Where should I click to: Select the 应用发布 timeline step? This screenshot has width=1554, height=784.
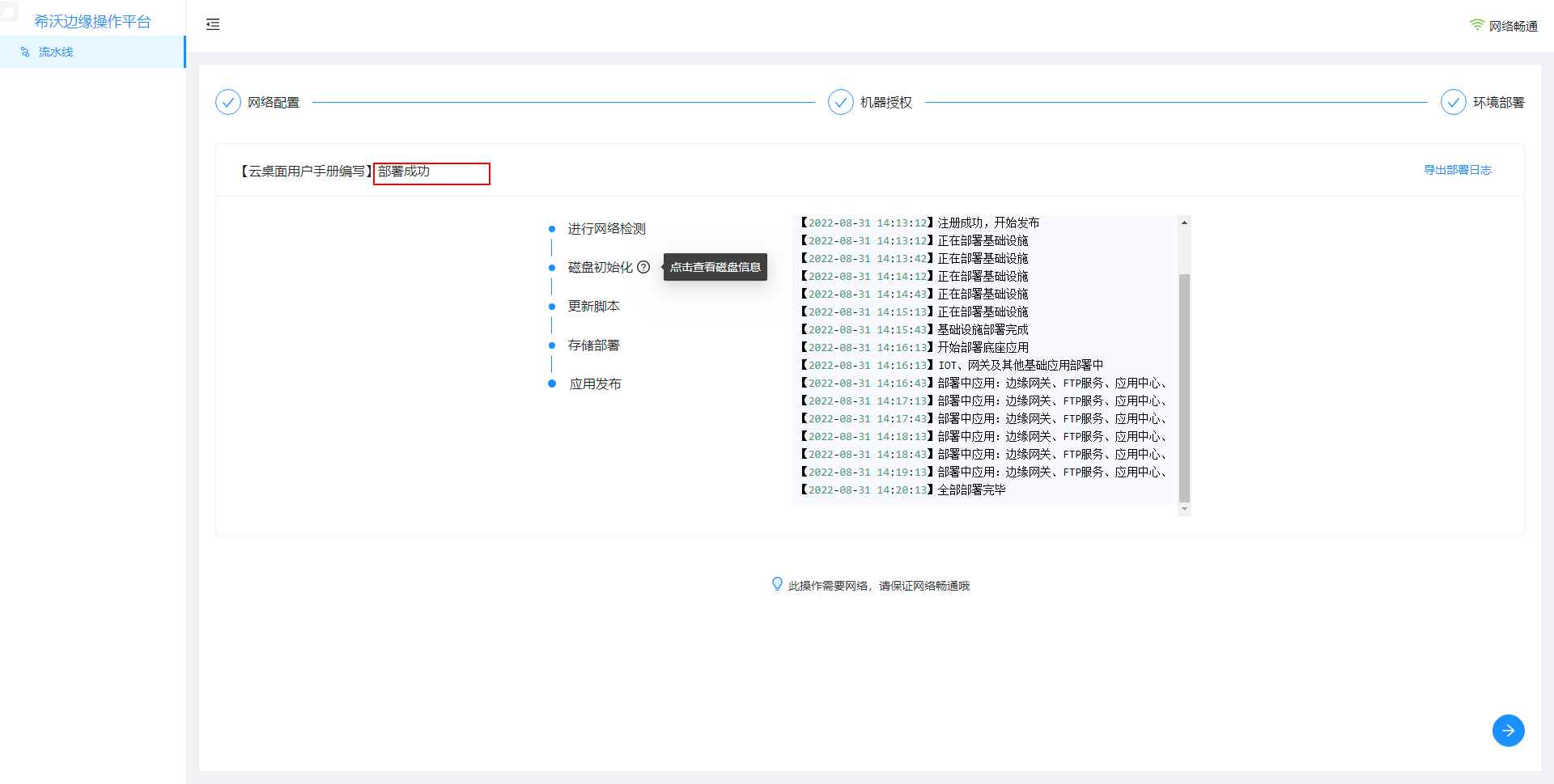click(595, 384)
